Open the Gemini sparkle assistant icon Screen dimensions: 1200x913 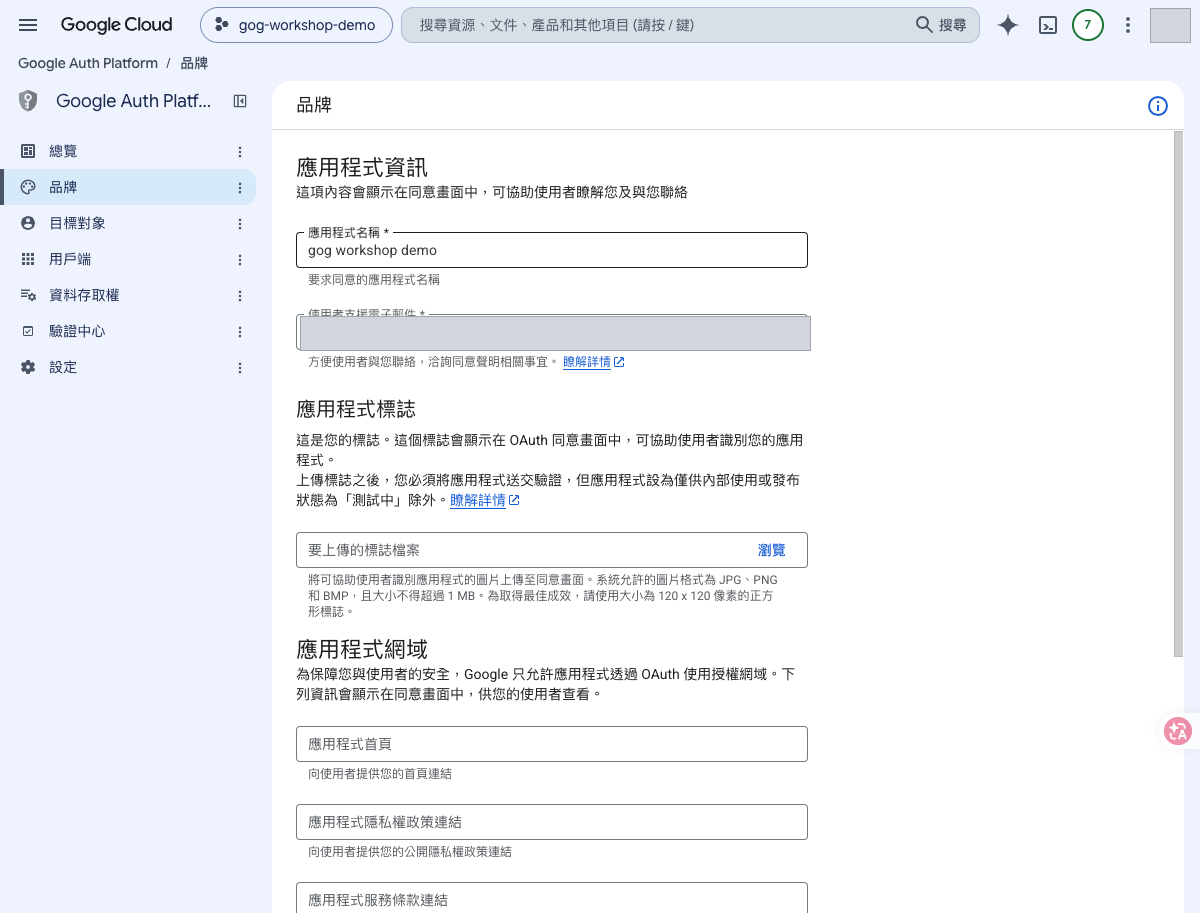tap(1008, 25)
